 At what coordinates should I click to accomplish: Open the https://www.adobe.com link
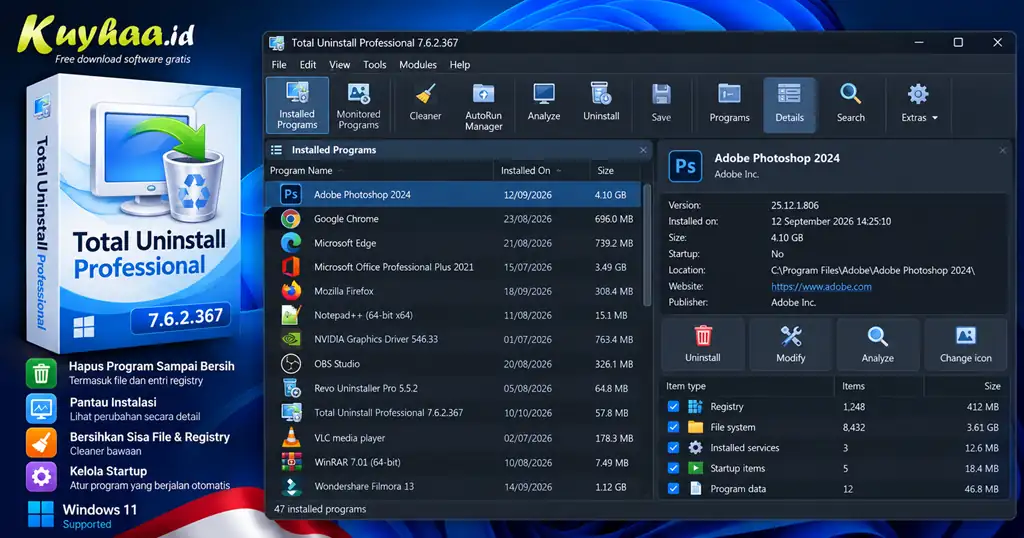tap(821, 287)
